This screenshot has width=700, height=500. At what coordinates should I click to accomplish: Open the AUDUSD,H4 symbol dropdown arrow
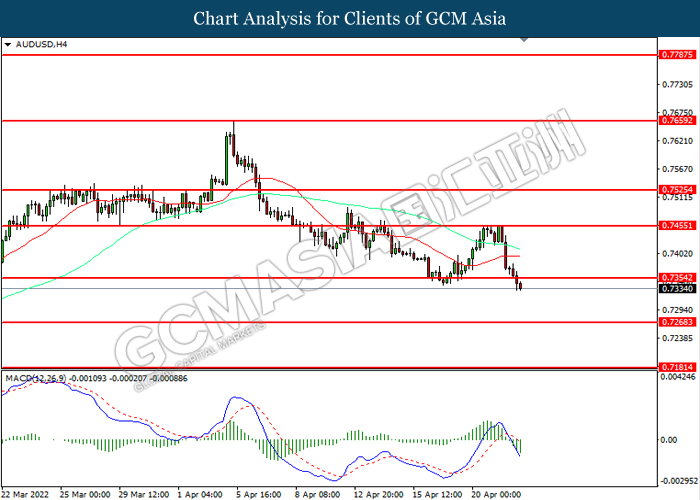tap(8, 45)
